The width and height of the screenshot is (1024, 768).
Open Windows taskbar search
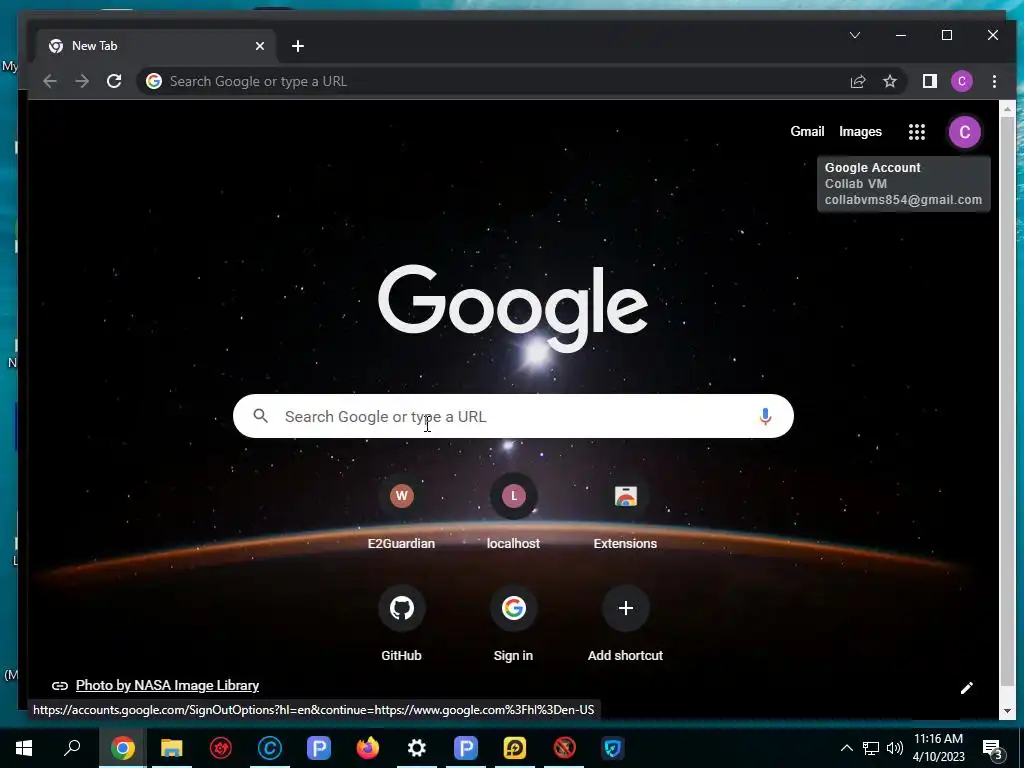[72, 748]
